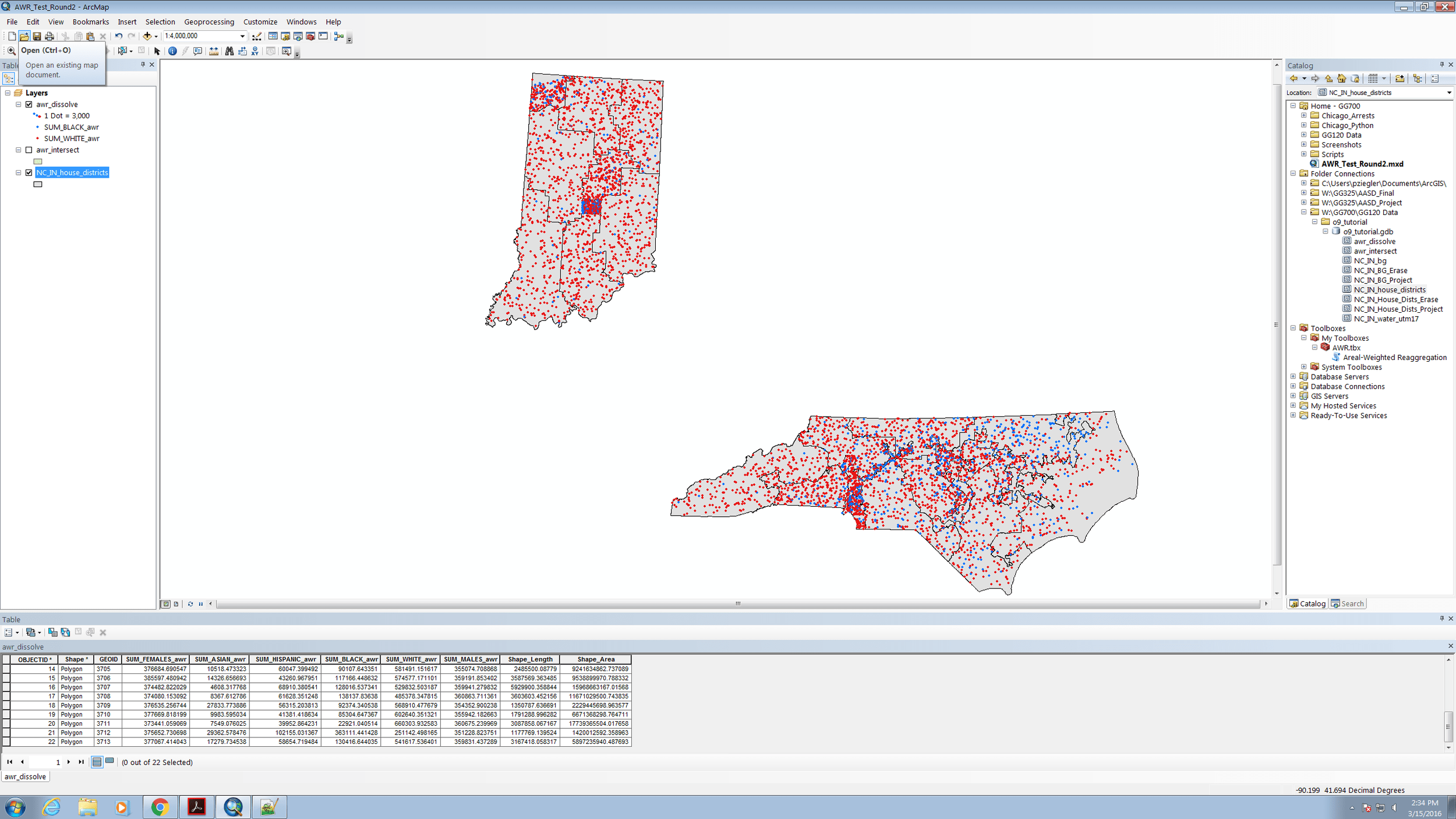Uncheck the awr_dissolve layer

point(29,104)
